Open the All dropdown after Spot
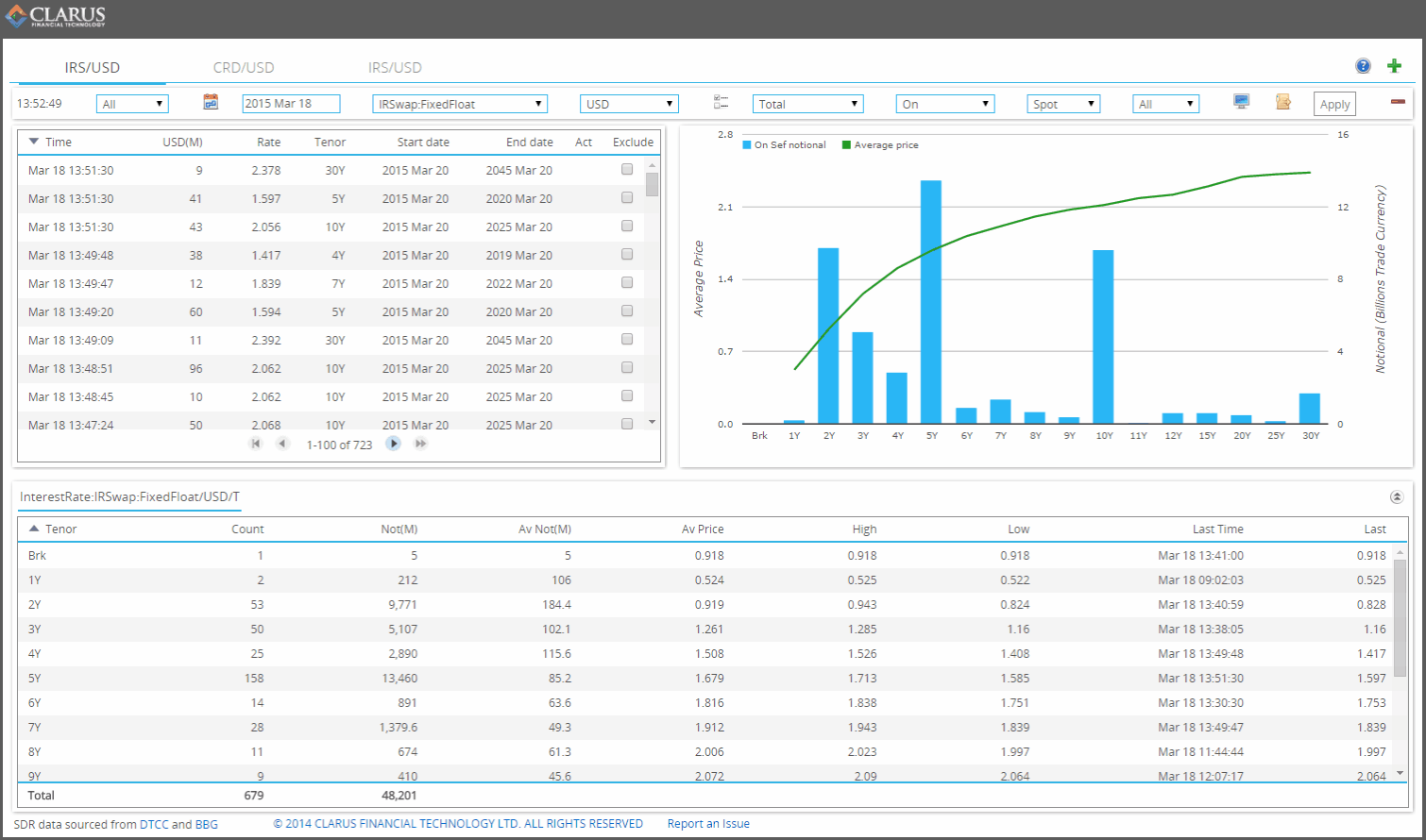 [1166, 104]
